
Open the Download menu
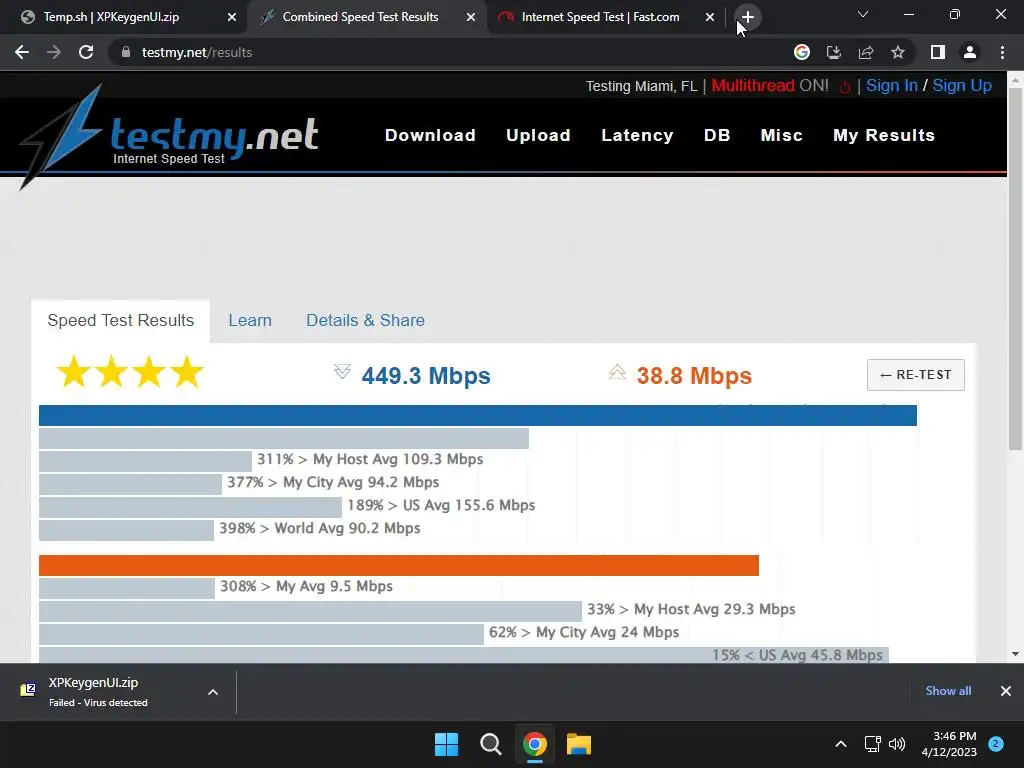click(430, 135)
